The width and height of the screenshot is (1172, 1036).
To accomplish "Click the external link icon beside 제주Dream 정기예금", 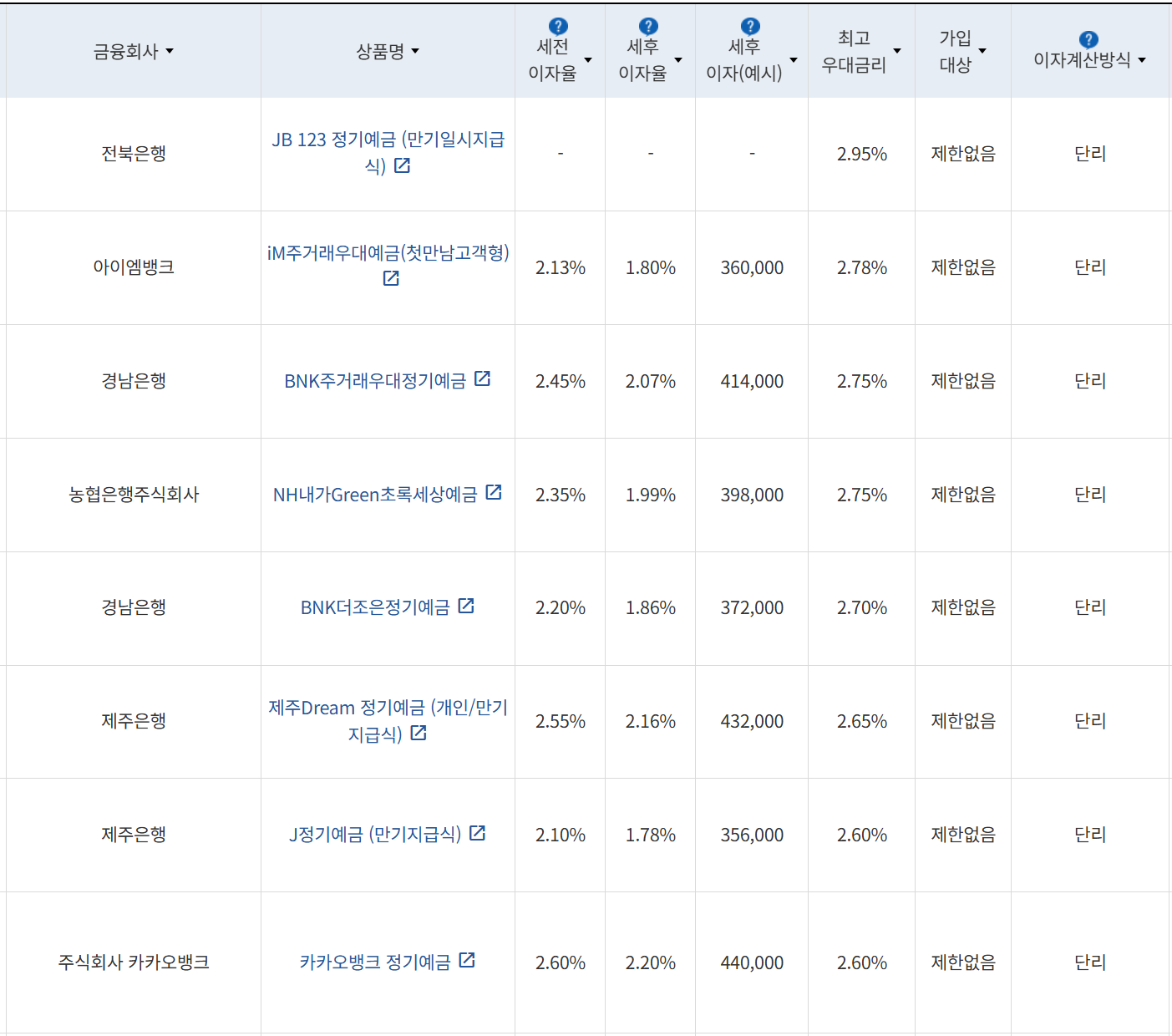I will click(419, 733).
